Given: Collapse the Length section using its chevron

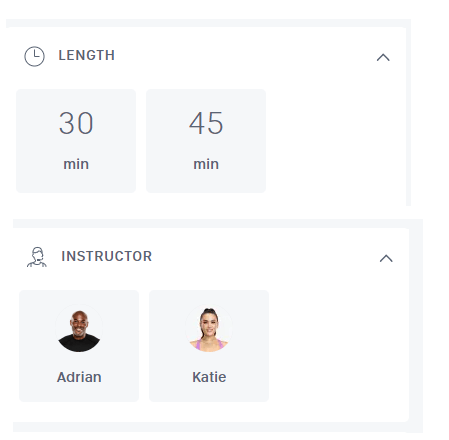Looking at the screenshot, I should click(x=383, y=57).
